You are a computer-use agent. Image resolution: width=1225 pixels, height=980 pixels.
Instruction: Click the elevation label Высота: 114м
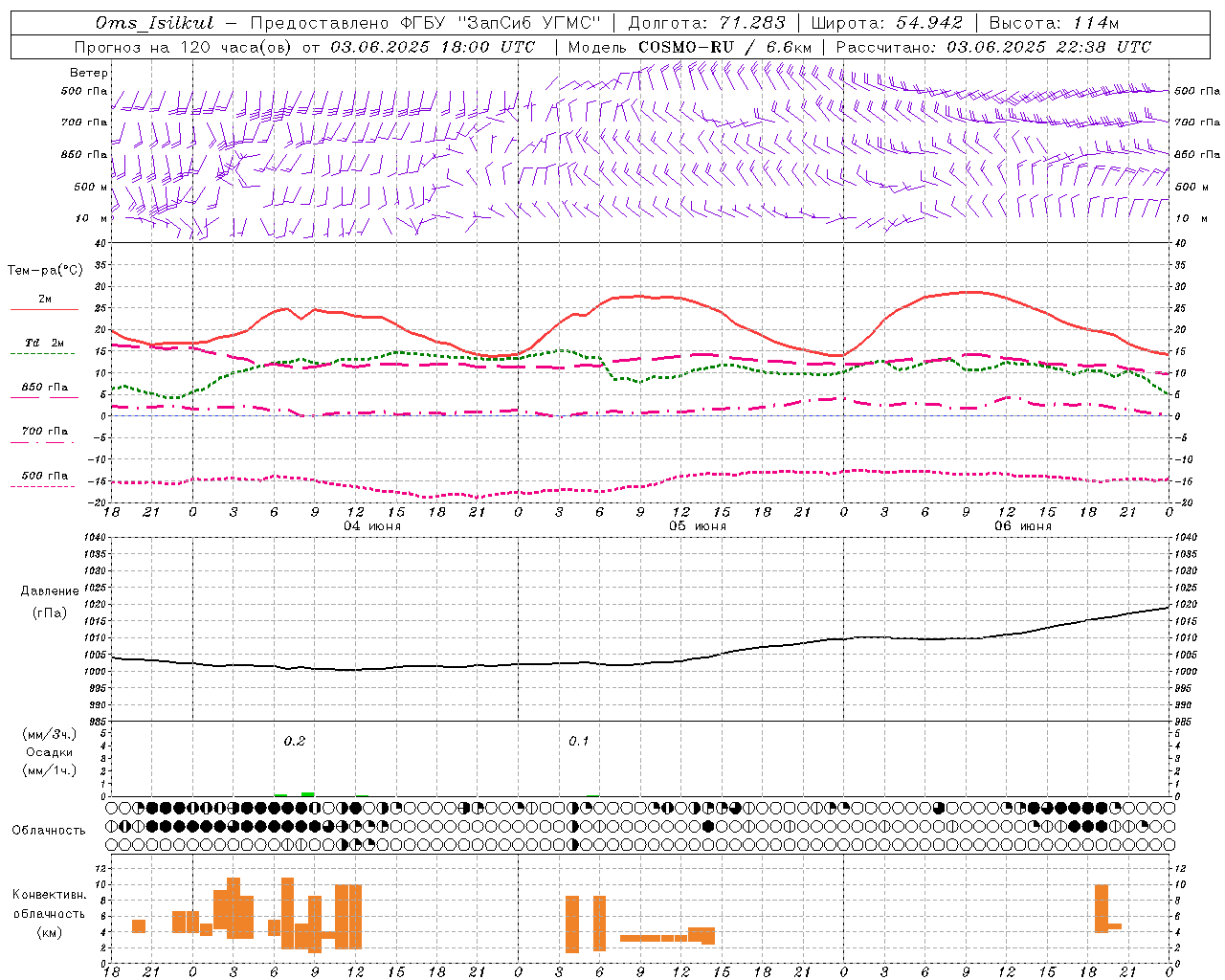click(x=1054, y=23)
